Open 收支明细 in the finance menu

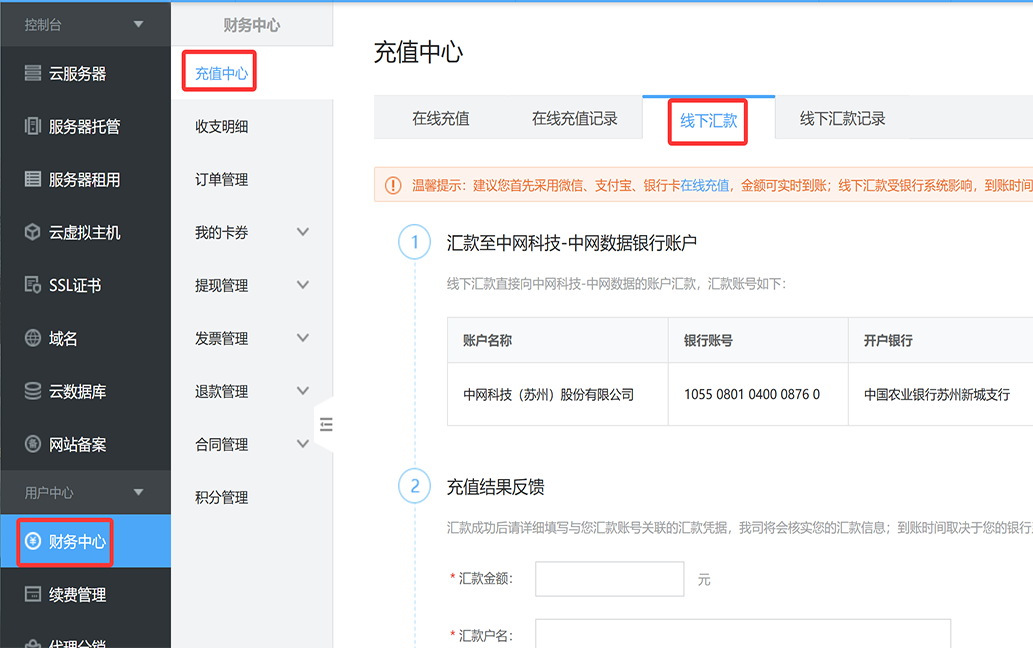tap(222, 126)
